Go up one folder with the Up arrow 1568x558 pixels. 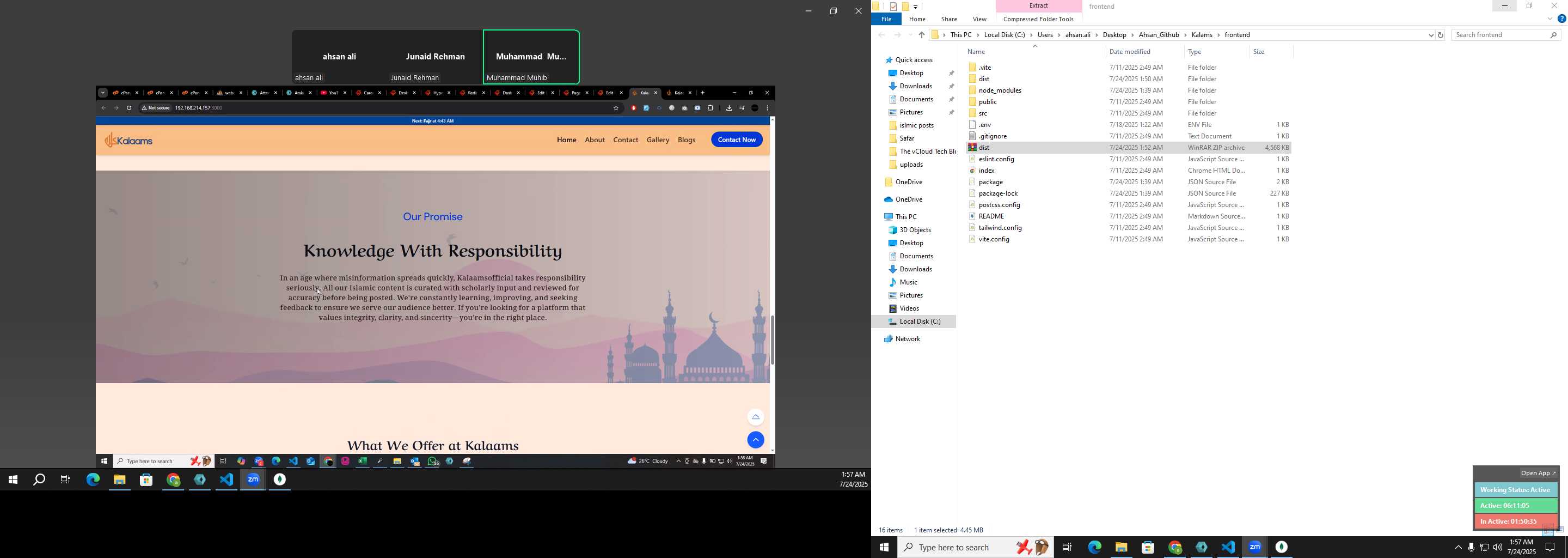[922, 35]
